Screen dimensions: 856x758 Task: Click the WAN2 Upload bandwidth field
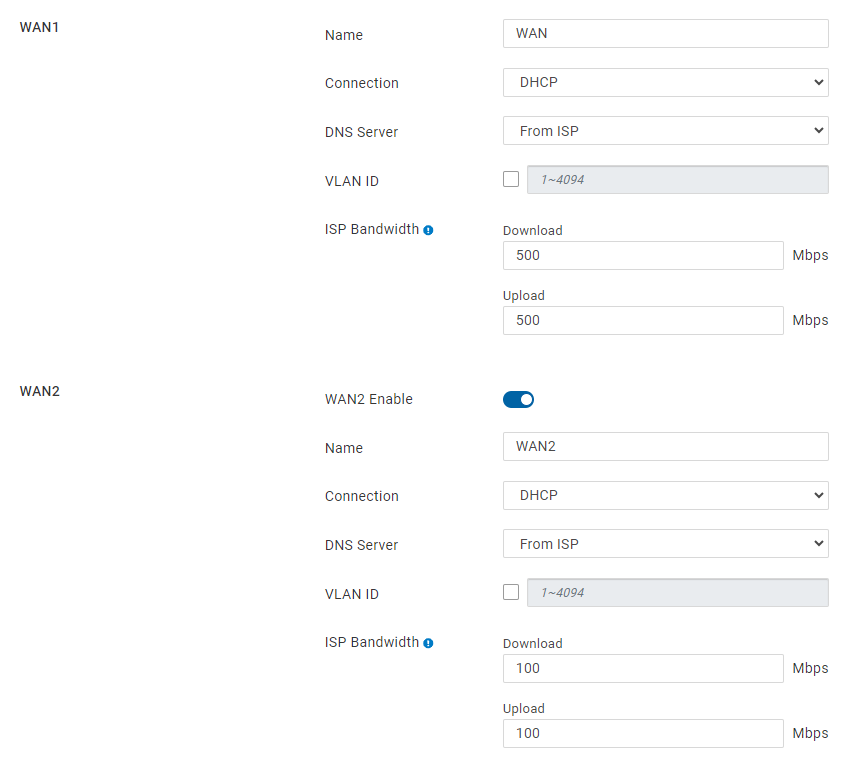coord(642,734)
